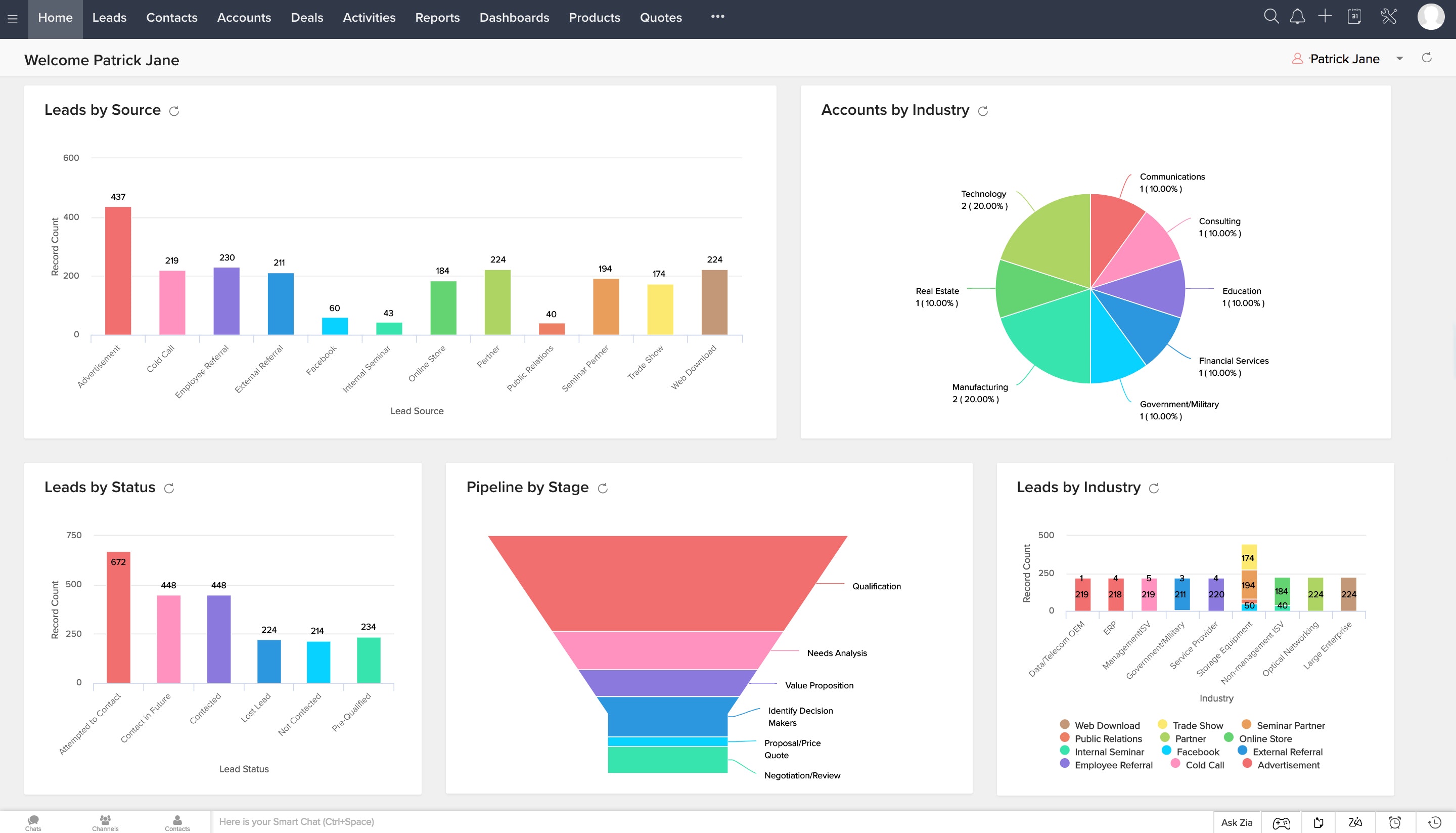Click the notifications bell icon
The width and height of the screenshot is (1456, 833).
tap(1298, 18)
